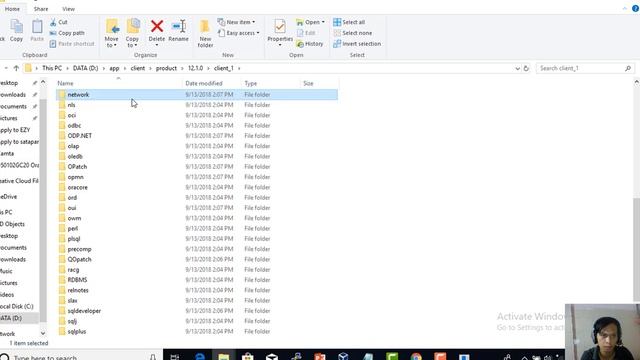Collapse the ribbon with the chevron
The height and width of the screenshot is (360, 640).
coord(624,9)
